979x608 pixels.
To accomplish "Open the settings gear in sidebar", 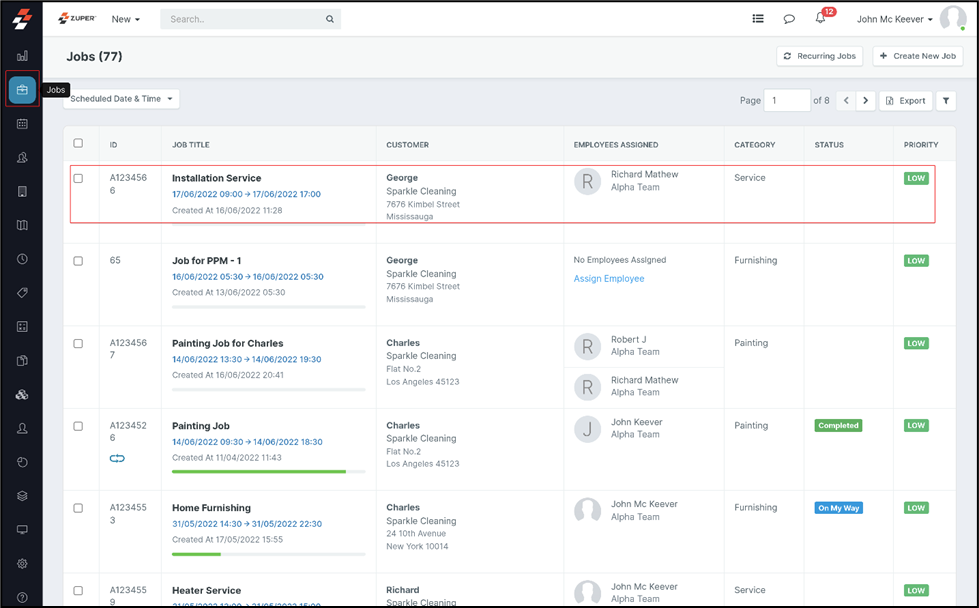I will (22, 564).
